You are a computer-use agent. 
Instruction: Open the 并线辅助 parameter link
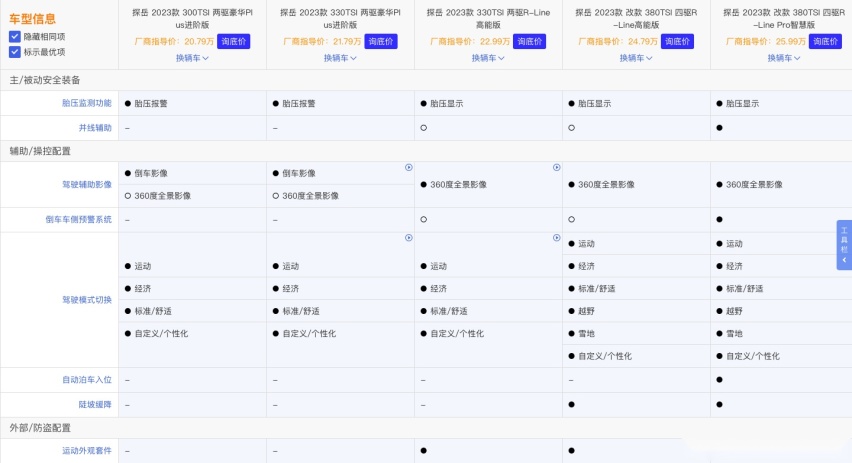point(95,128)
